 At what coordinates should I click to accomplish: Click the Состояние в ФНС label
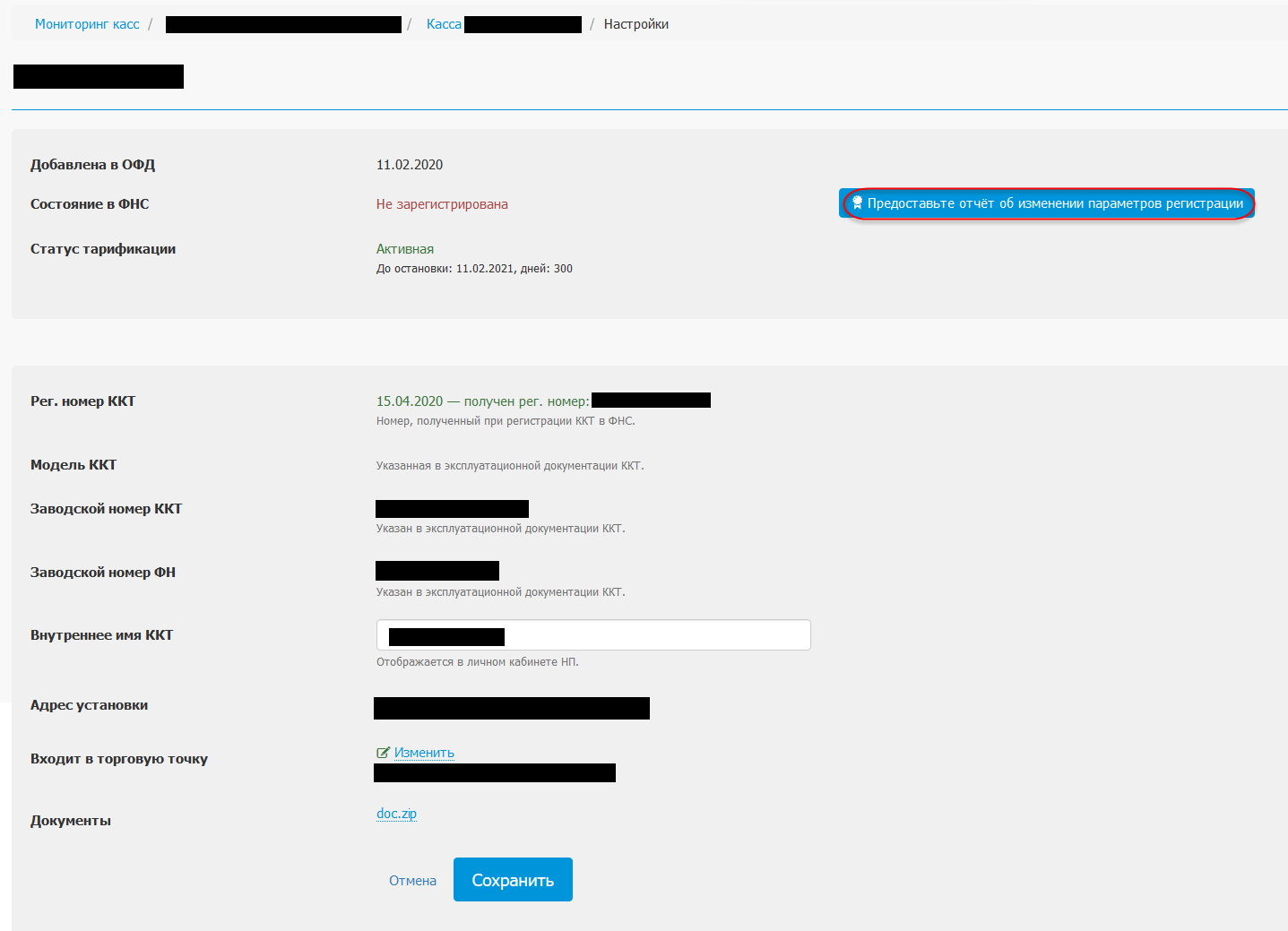[90, 204]
